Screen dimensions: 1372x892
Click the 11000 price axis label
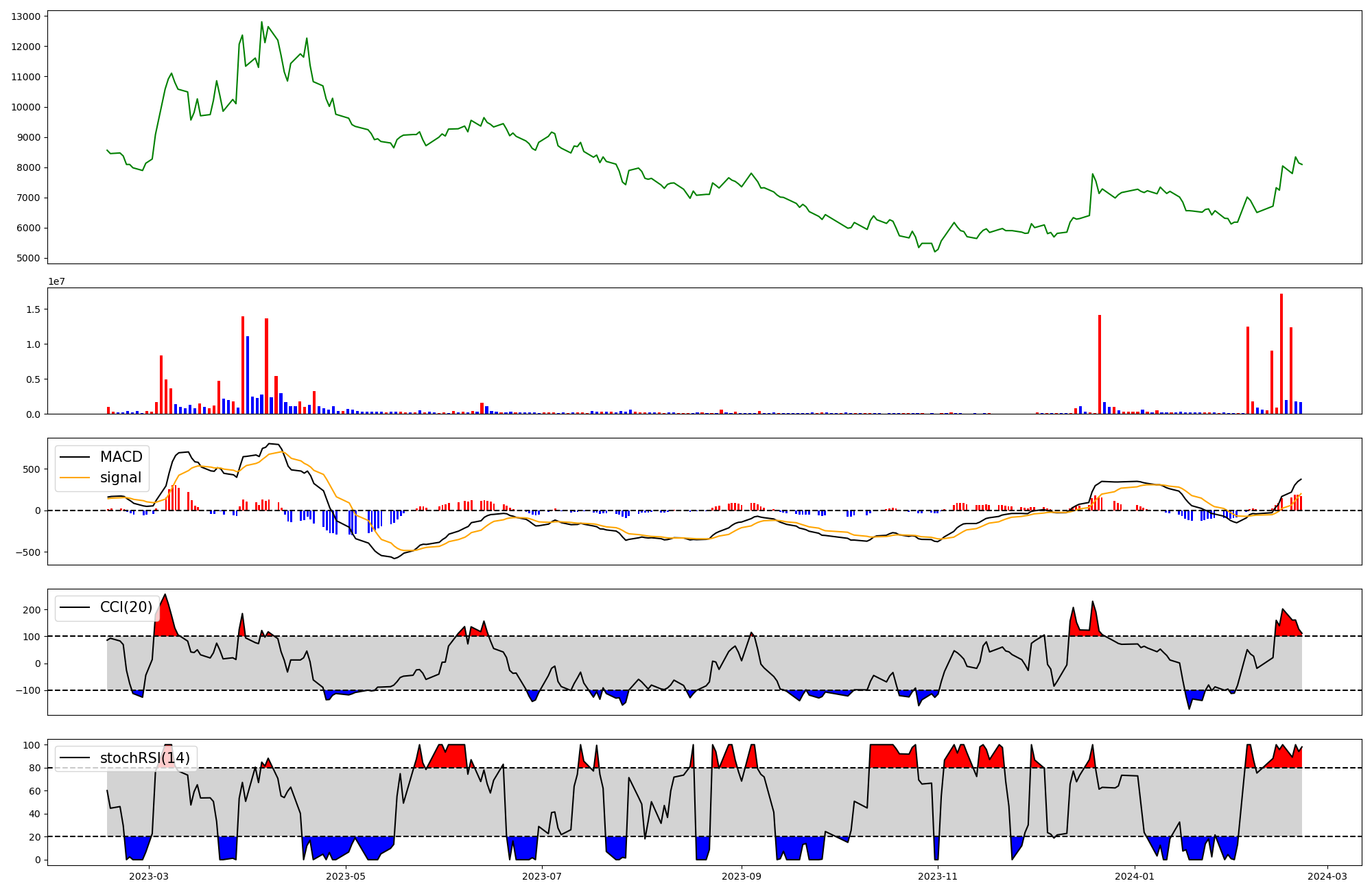(26, 77)
